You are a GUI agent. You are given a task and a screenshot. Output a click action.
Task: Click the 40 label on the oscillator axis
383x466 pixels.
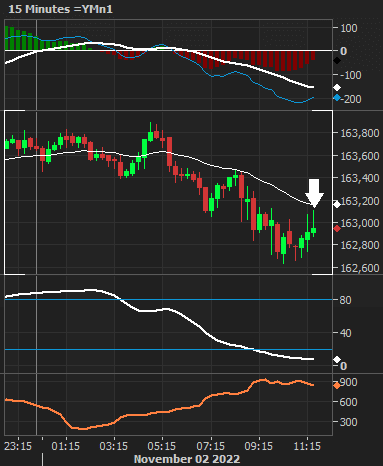pos(346,333)
